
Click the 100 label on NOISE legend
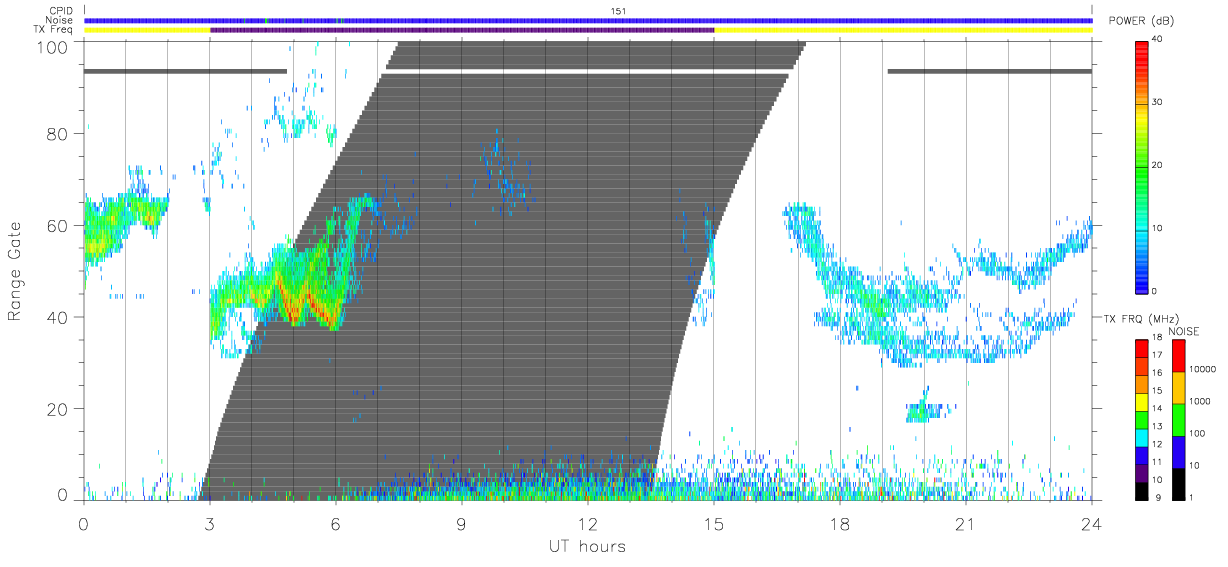(x=1196, y=433)
